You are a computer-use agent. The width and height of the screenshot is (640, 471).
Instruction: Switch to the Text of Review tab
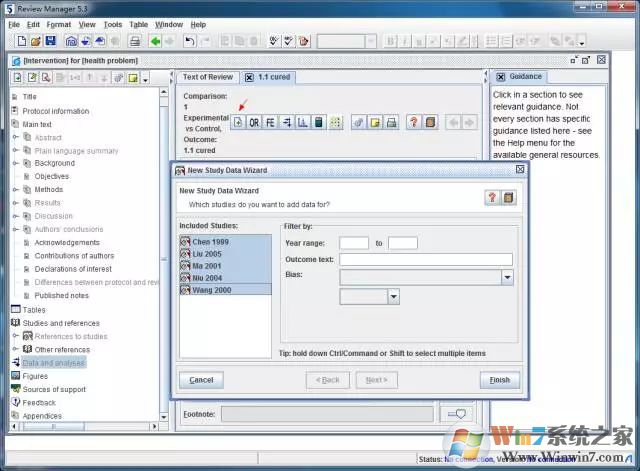[x=208, y=77]
